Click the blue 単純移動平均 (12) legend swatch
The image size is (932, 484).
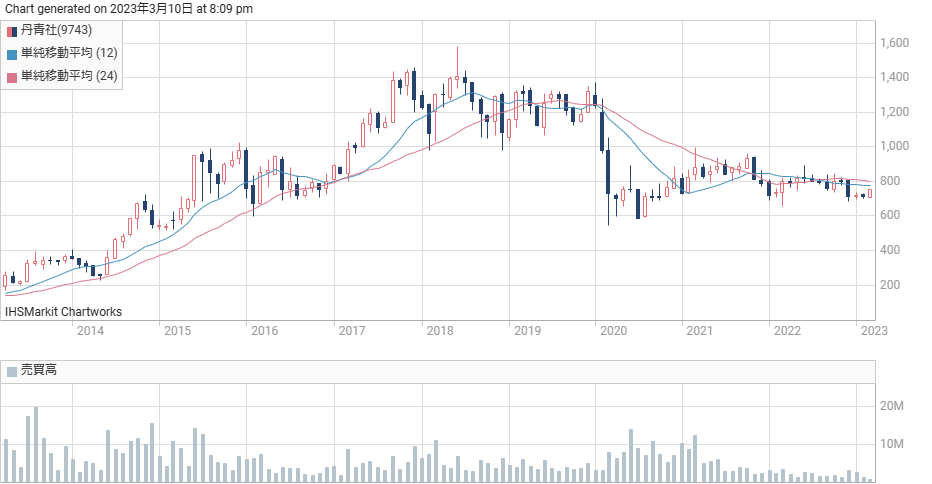coord(12,54)
